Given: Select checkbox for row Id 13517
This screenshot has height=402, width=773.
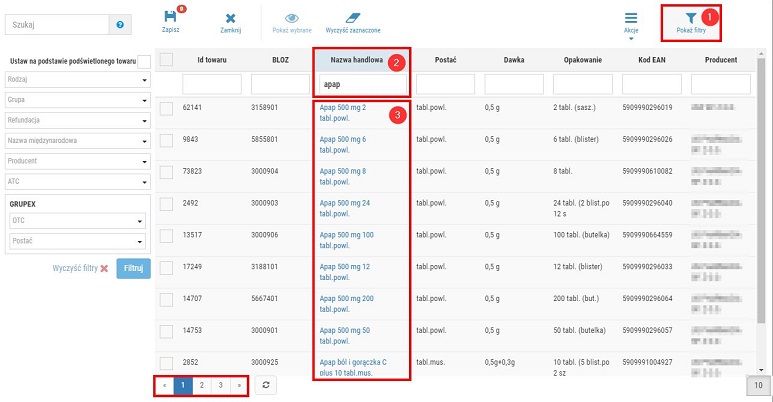Looking at the screenshot, I should click(166, 236).
